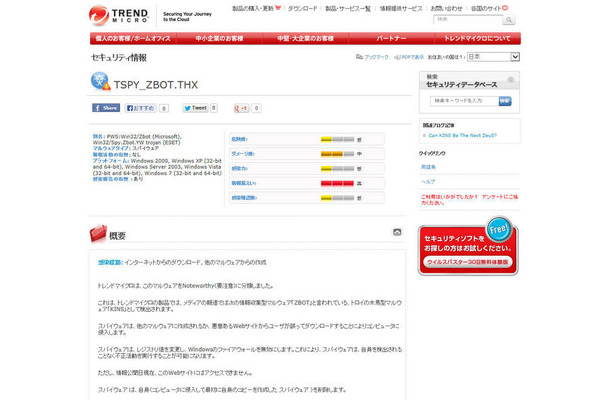Click the 用語集 quick link

click(x=428, y=167)
